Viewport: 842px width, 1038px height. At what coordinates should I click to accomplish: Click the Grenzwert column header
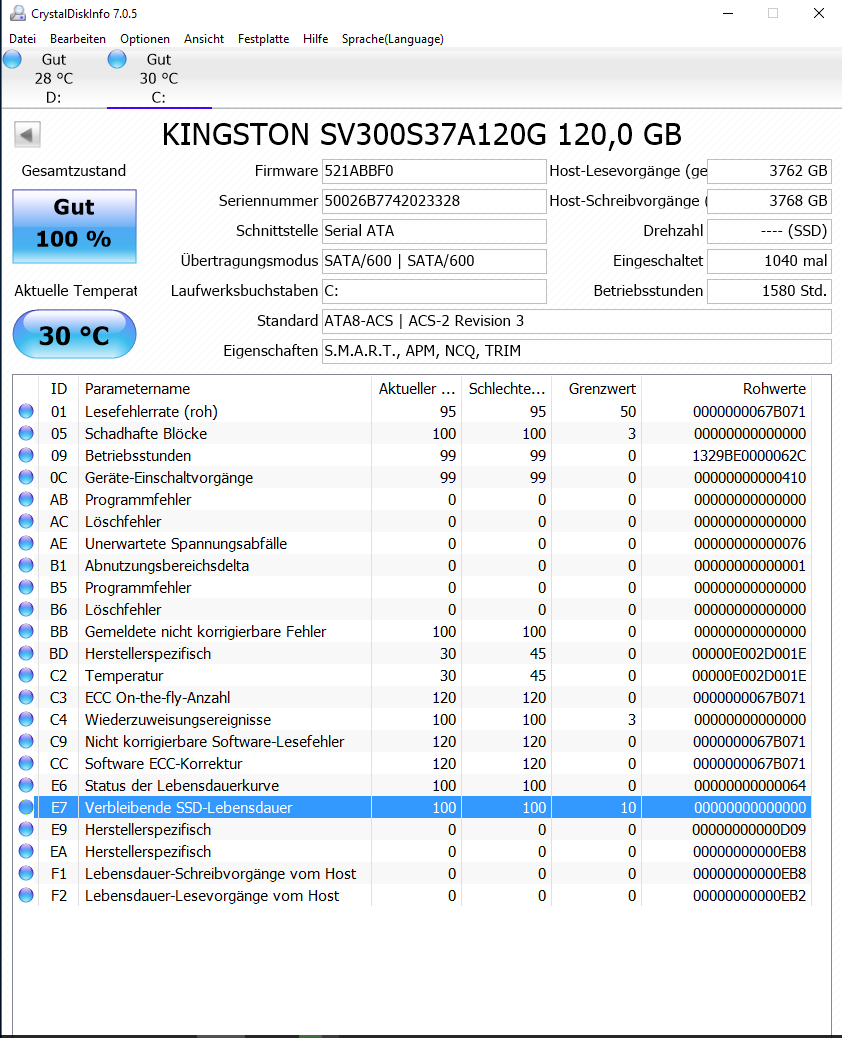pos(596,389)
